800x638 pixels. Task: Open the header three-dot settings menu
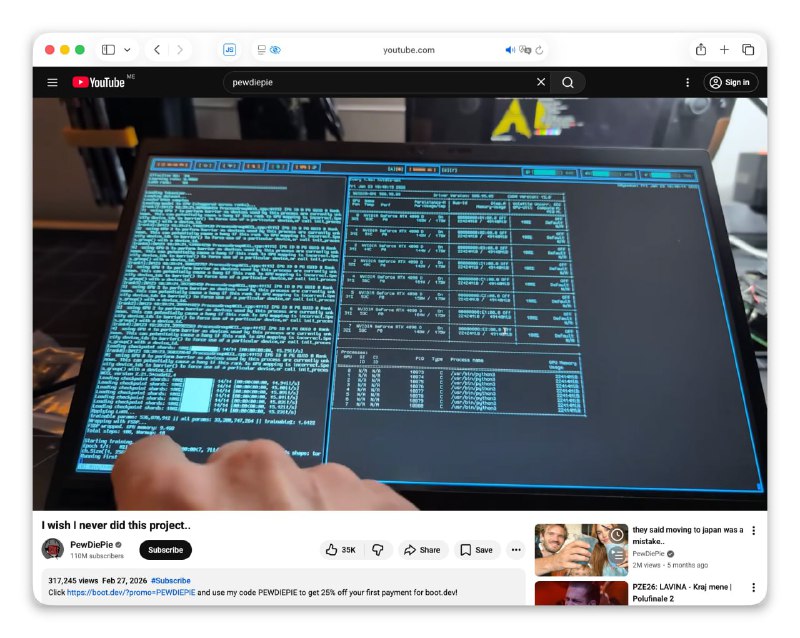(x=687, y=82)
